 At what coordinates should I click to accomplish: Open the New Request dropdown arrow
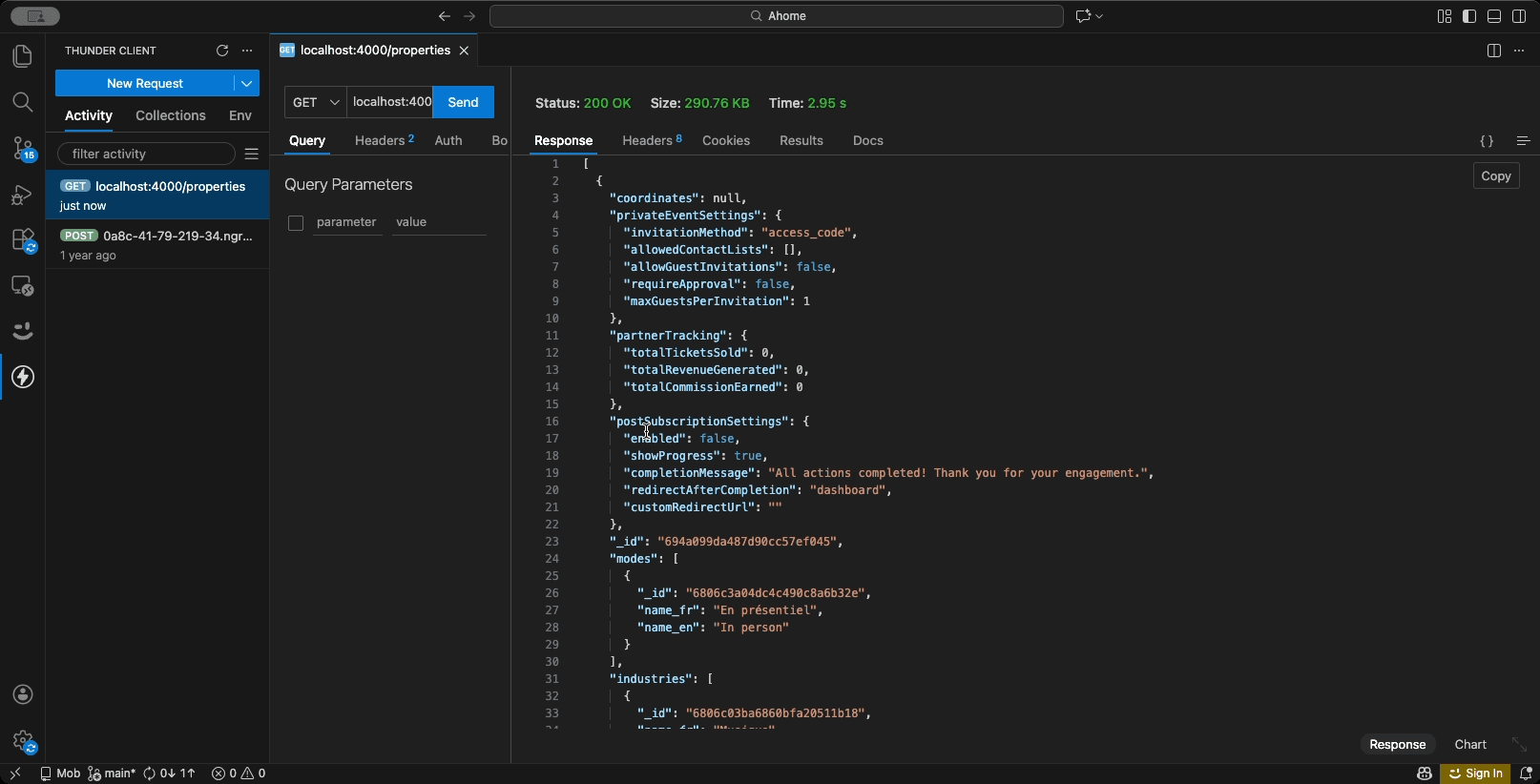click(x=246, y=83)
